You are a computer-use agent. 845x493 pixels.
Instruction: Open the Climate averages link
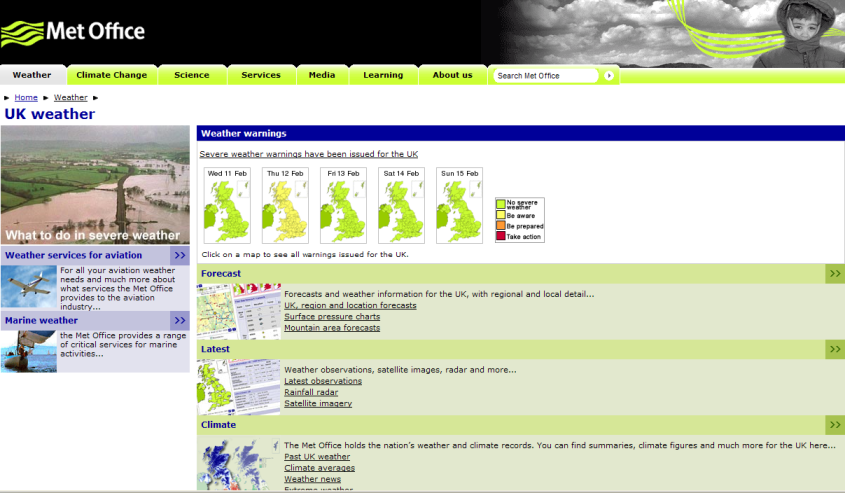[x=320, y=468]
